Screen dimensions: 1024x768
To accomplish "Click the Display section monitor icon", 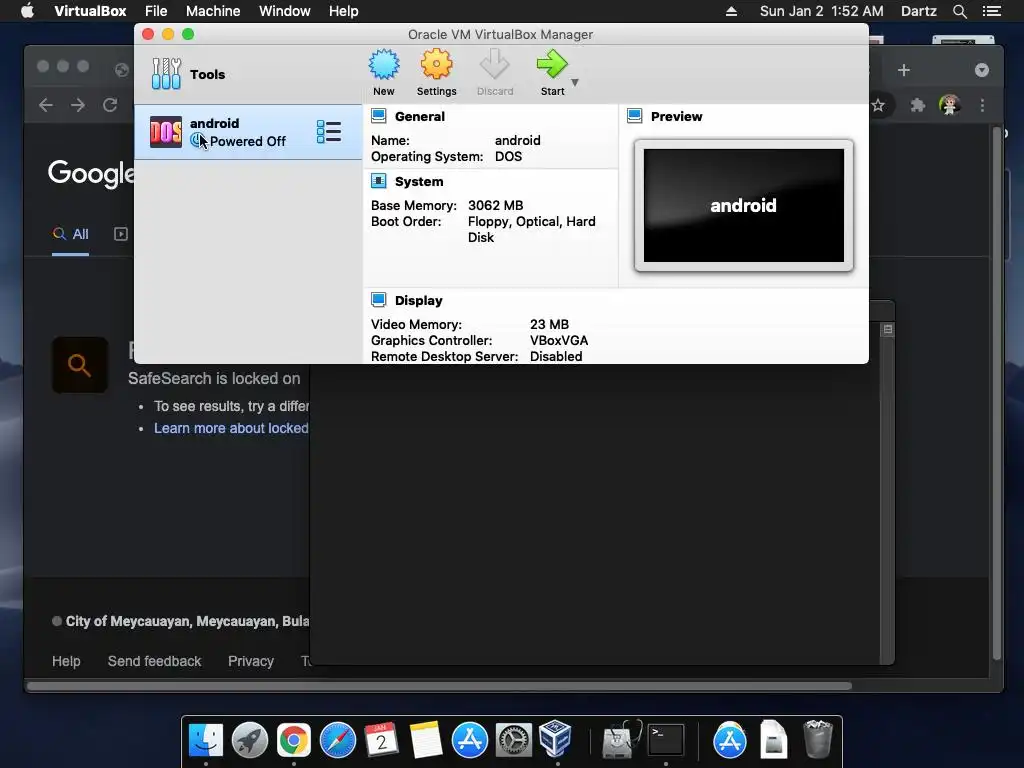I will 379,300.
